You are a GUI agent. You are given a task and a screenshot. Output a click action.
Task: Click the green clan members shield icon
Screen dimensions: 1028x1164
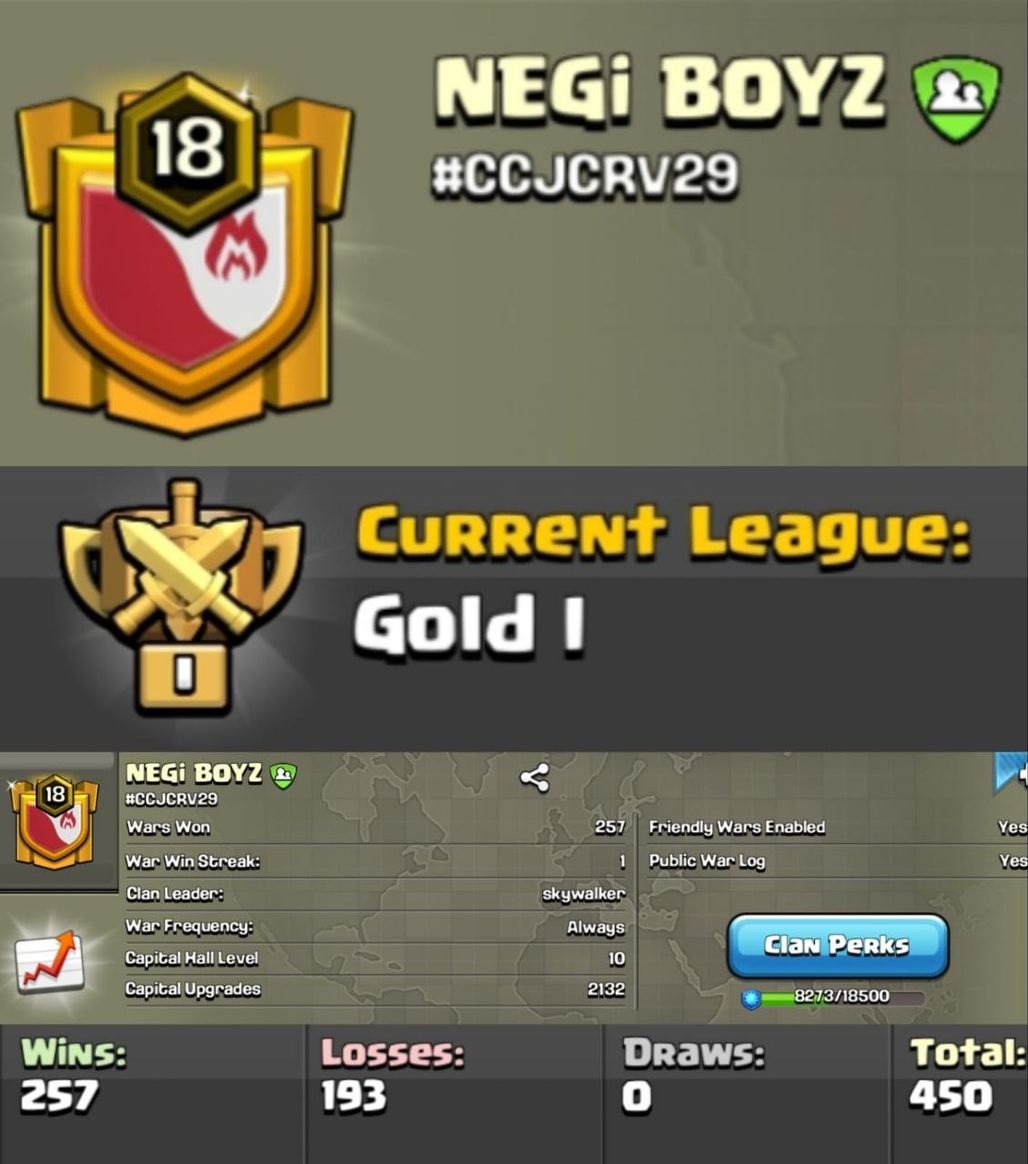pyautogui.click(x=956, y=98)
